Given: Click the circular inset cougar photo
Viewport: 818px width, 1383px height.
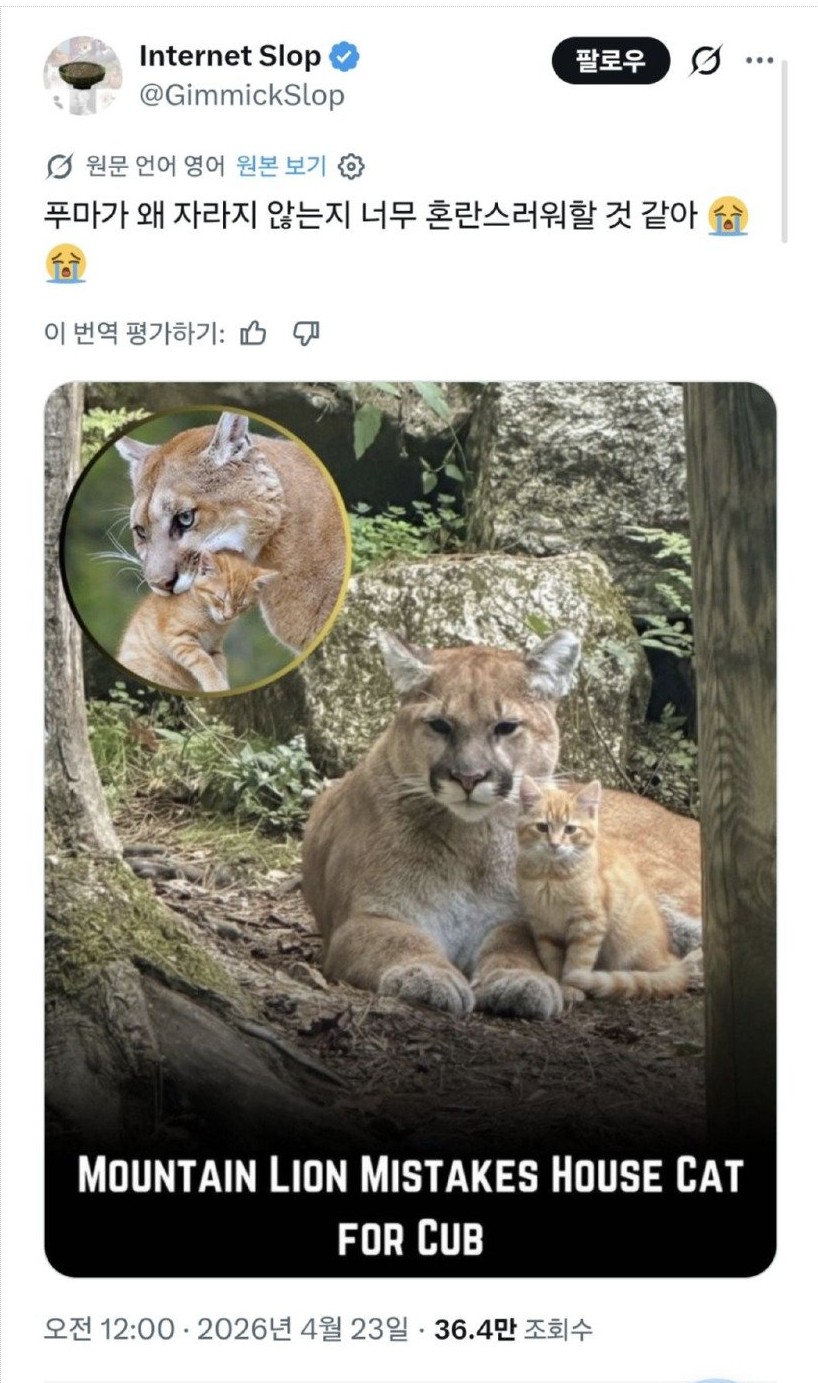Looking at the screenshot, I should pyautogui.click(x=207, y=550).
